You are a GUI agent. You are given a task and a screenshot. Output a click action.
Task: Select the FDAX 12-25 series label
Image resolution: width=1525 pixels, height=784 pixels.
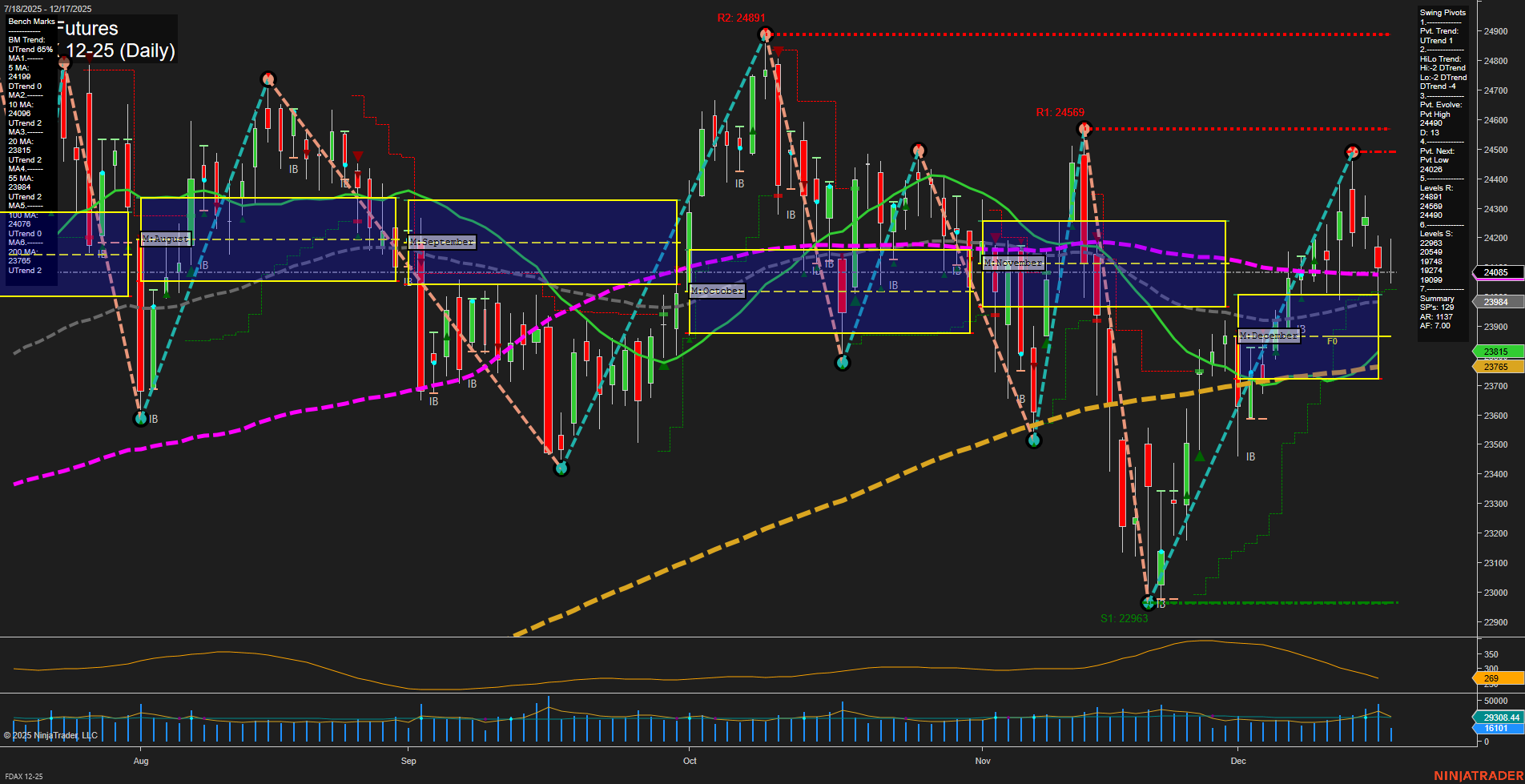[x=23, y=777]
